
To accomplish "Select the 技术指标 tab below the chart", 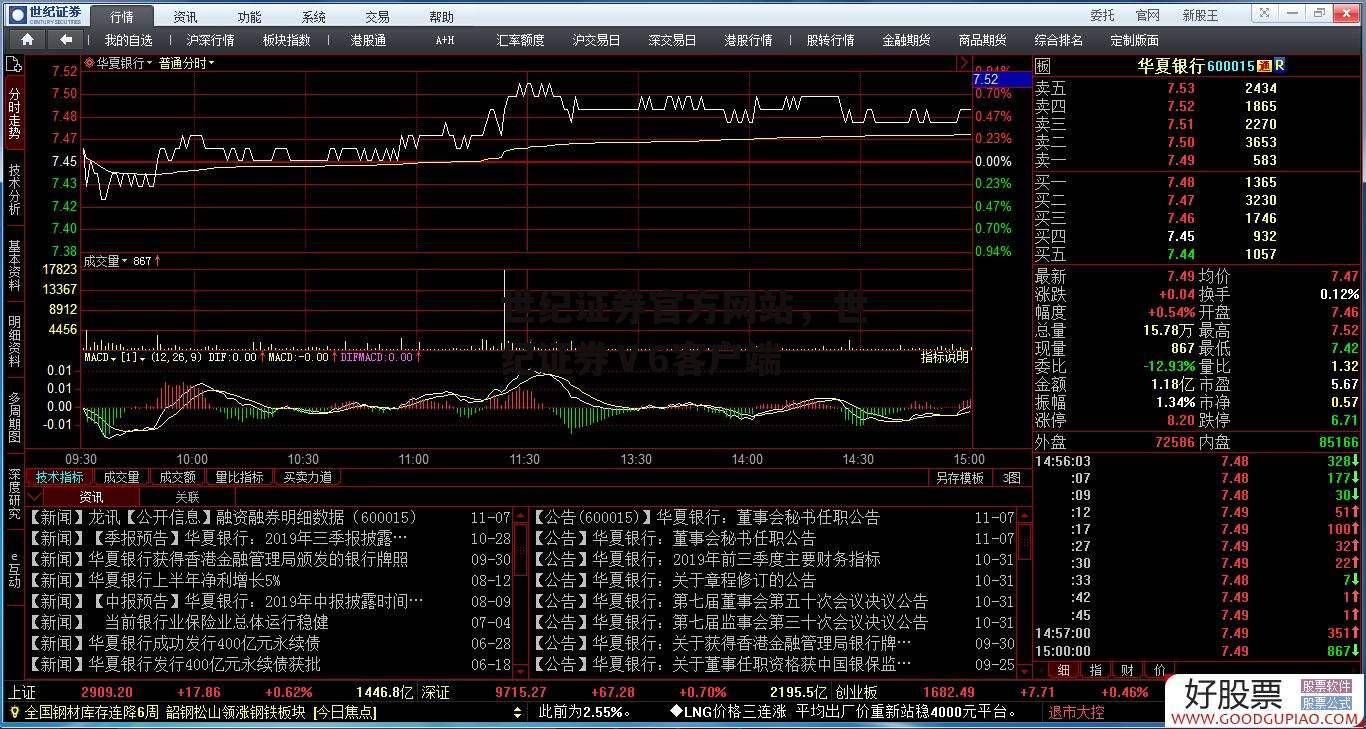I will pyautogui.click(x=59, y=478).
